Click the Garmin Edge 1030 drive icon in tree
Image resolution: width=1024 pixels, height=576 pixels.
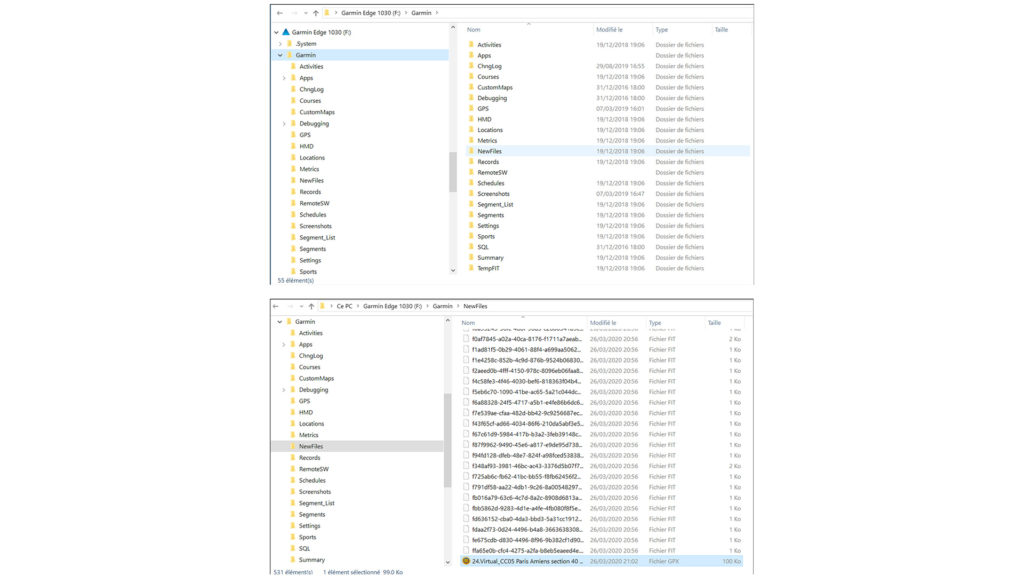point(285,32)
